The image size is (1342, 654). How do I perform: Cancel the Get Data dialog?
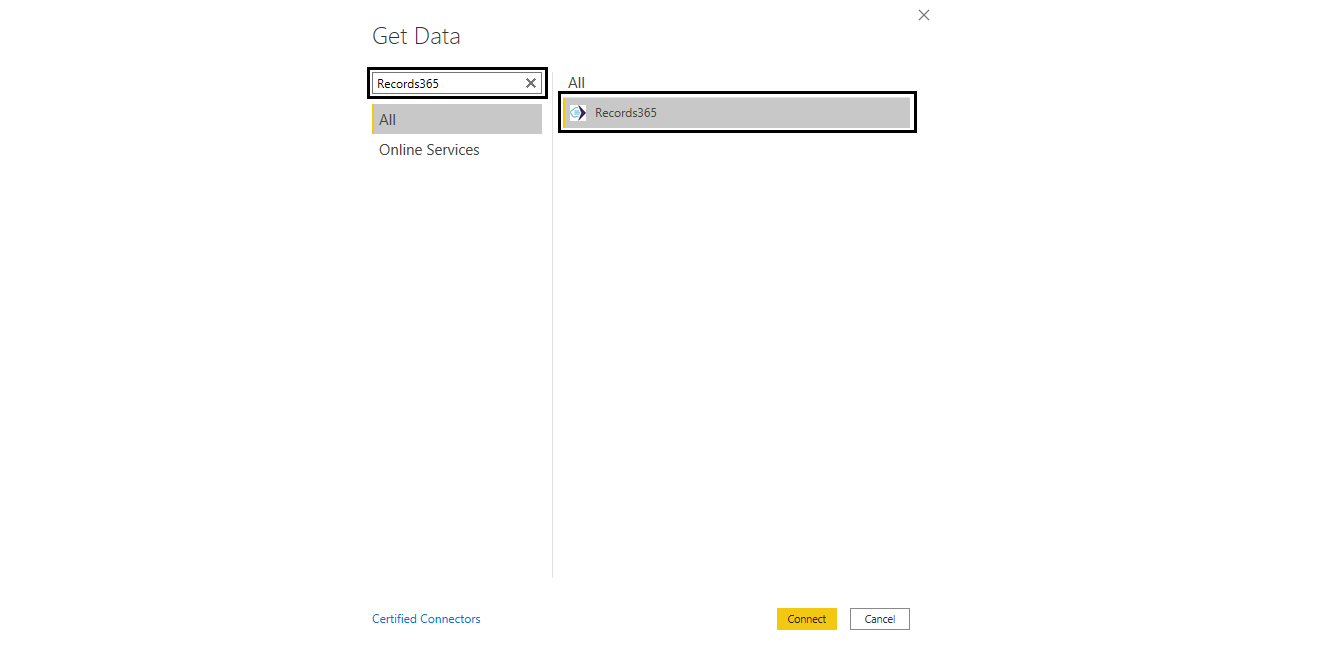[x=880, y=619]
